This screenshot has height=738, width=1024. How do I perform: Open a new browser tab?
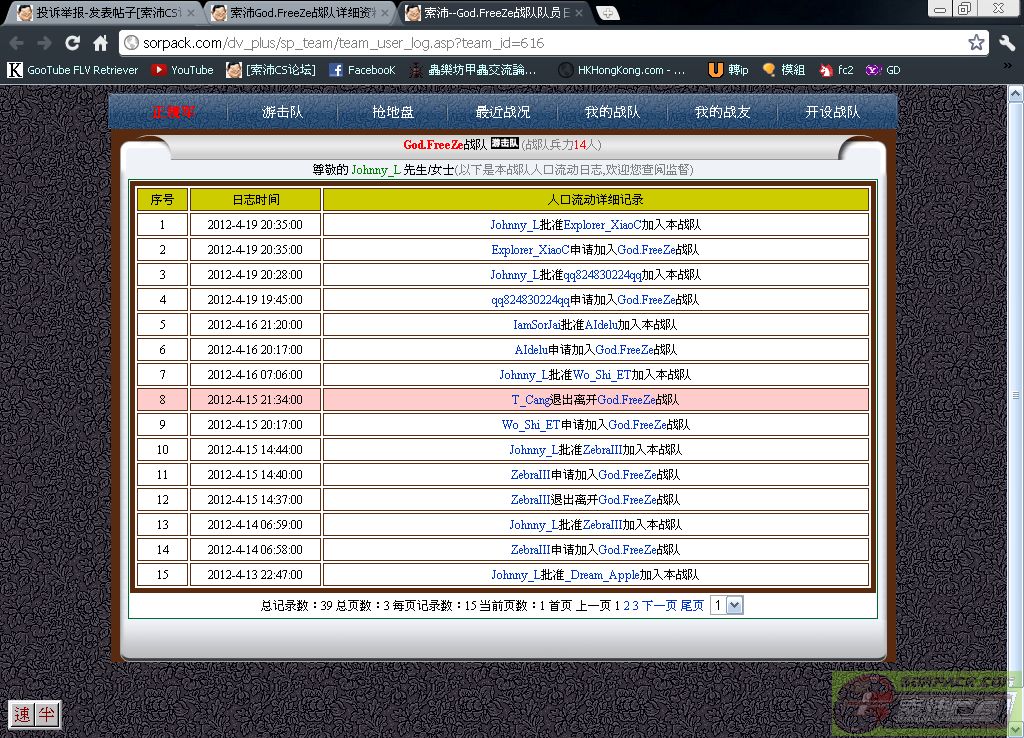607,14
